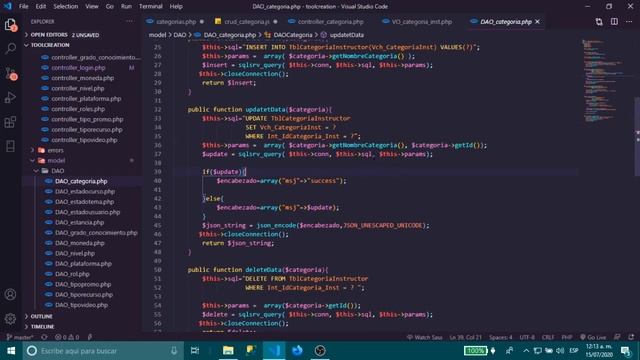Switch to VO_categoria_inst.php tab

coord(422,22)
